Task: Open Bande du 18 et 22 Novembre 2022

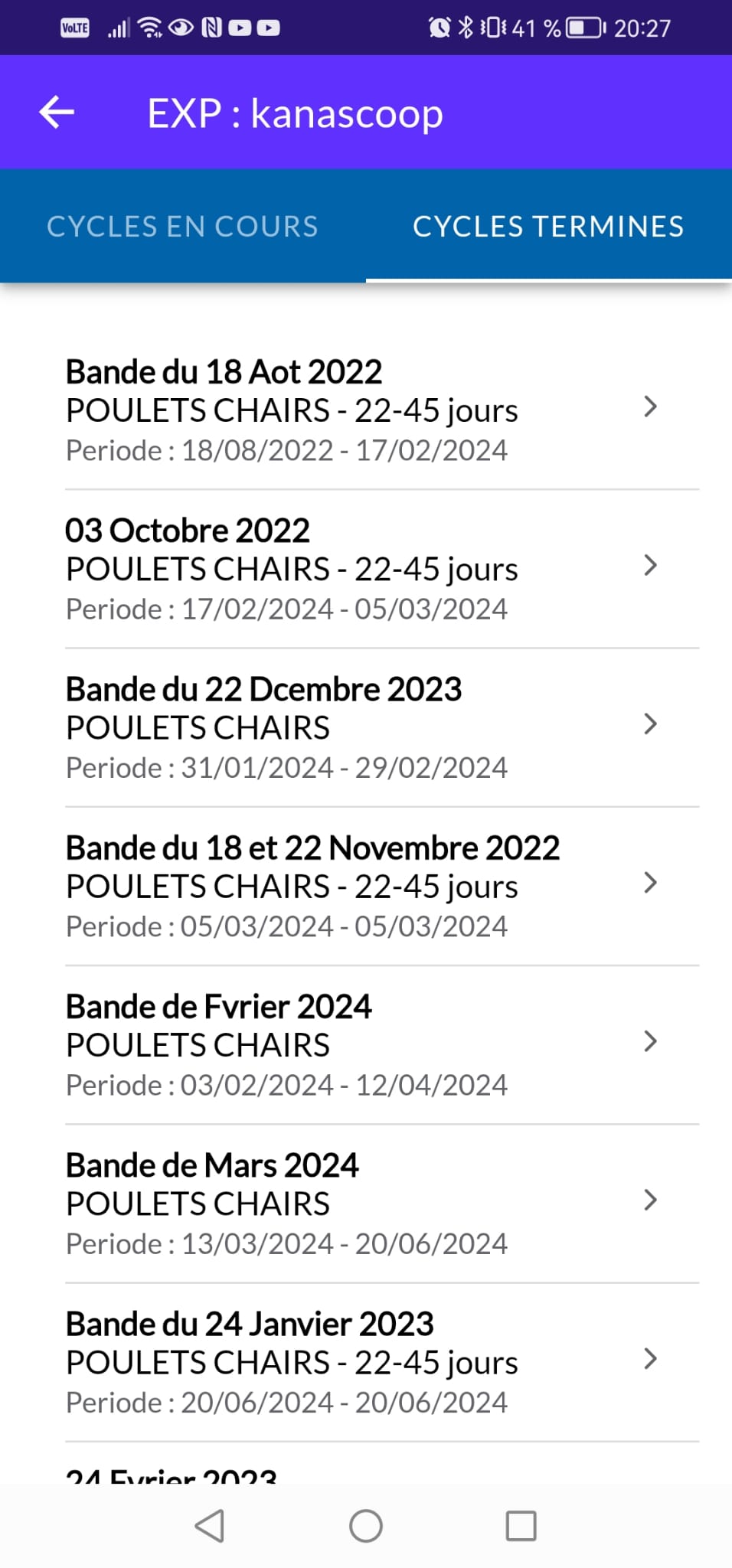Action: tap(312, 886)
